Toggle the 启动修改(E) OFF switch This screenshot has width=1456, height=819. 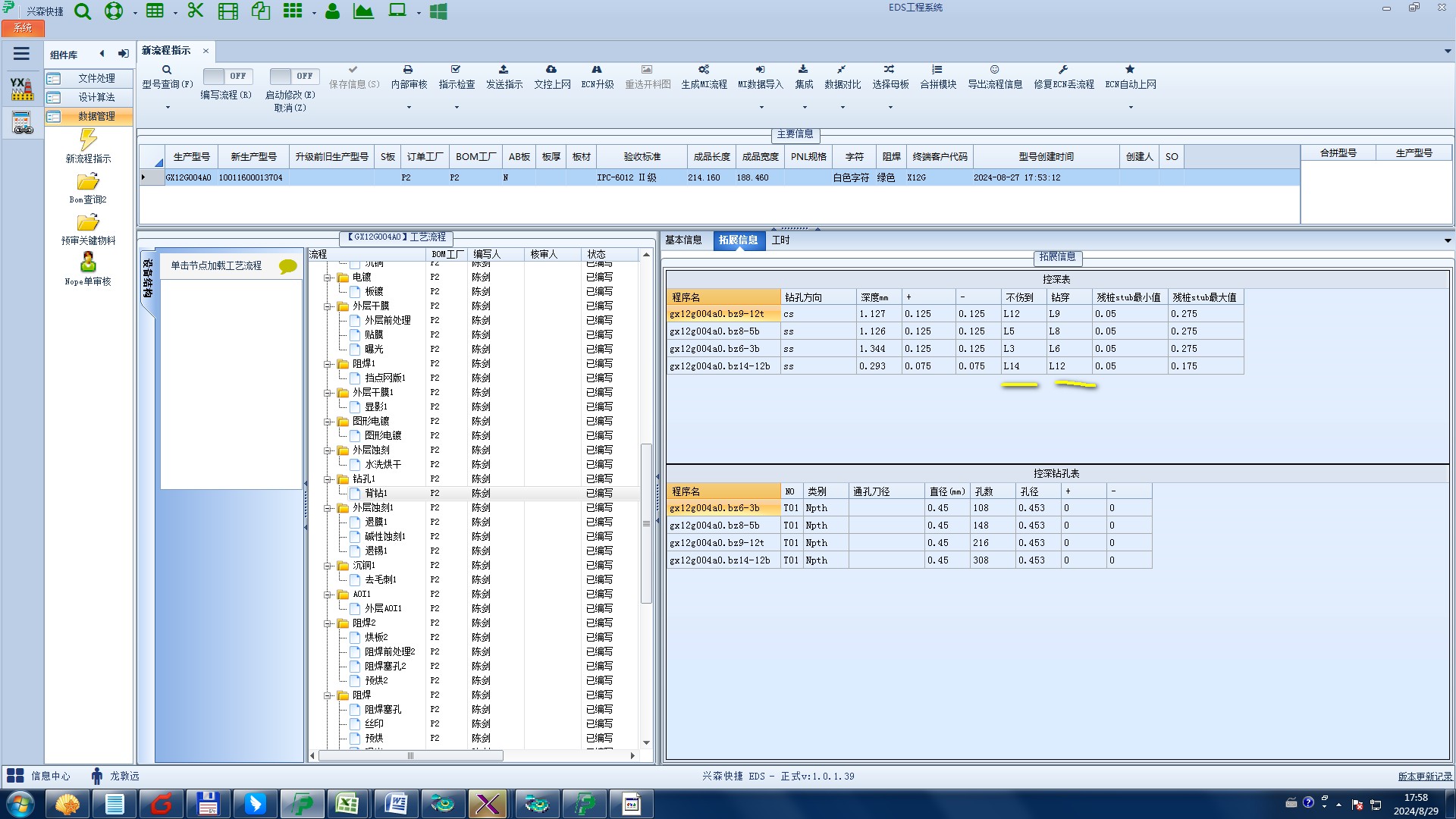[x=293, y=76]
